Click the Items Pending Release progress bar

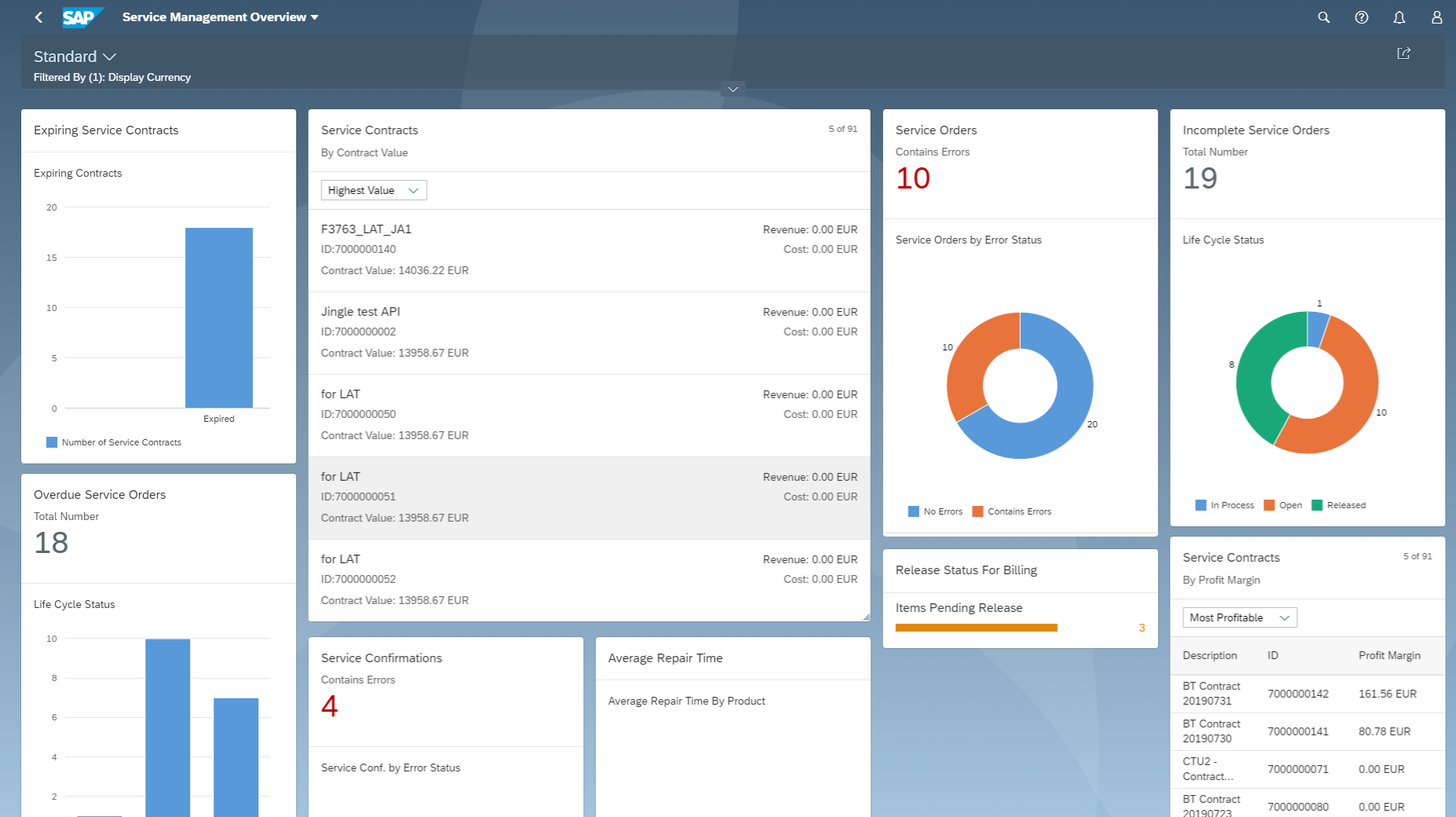coord(976,627)
